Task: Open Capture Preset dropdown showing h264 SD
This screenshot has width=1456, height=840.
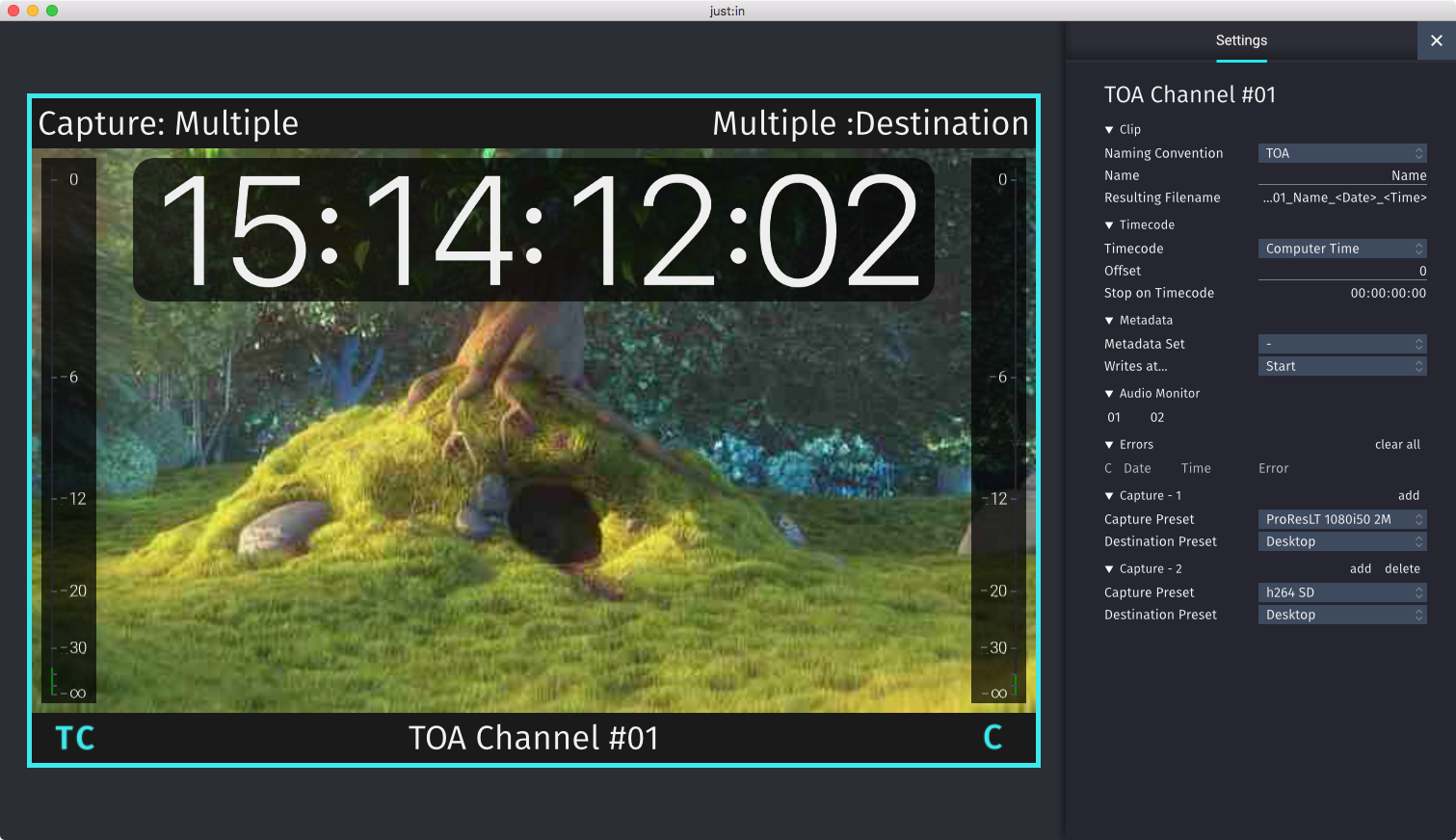Action: (1342, 592)
